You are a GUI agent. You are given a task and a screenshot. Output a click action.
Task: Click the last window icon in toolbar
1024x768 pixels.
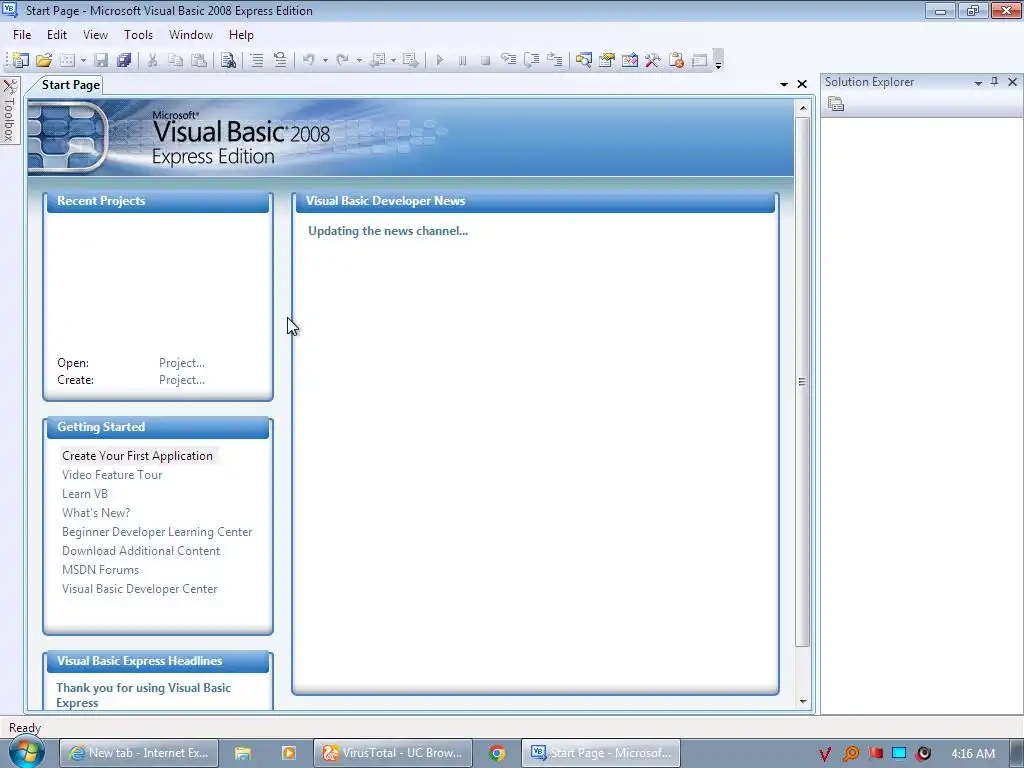point(699,60)
